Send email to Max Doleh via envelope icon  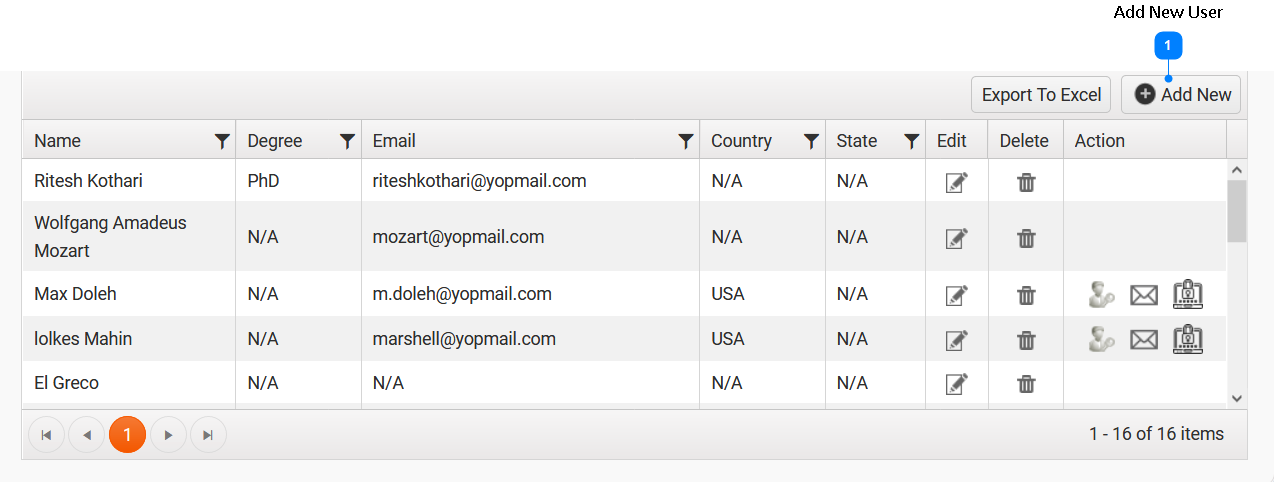click(x=1143, y=295)
